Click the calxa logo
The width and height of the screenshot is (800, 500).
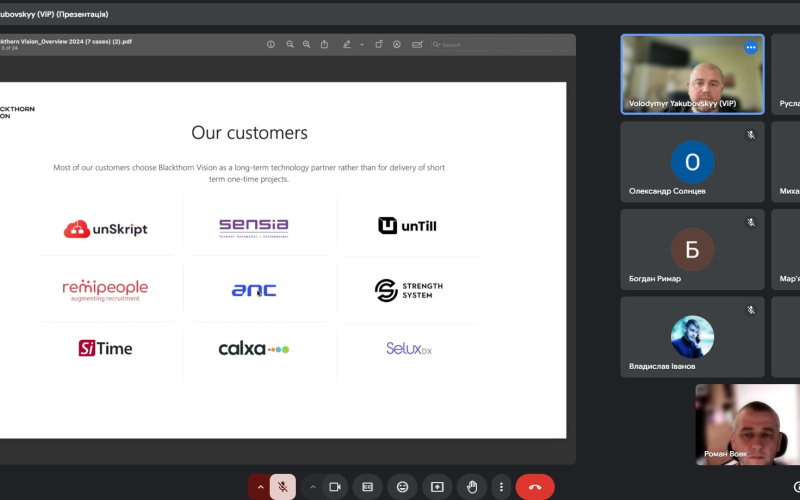[254, 349]
